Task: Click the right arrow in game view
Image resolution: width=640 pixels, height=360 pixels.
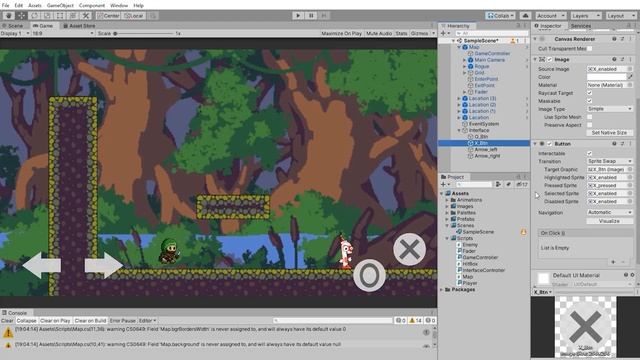Action: 104,265
